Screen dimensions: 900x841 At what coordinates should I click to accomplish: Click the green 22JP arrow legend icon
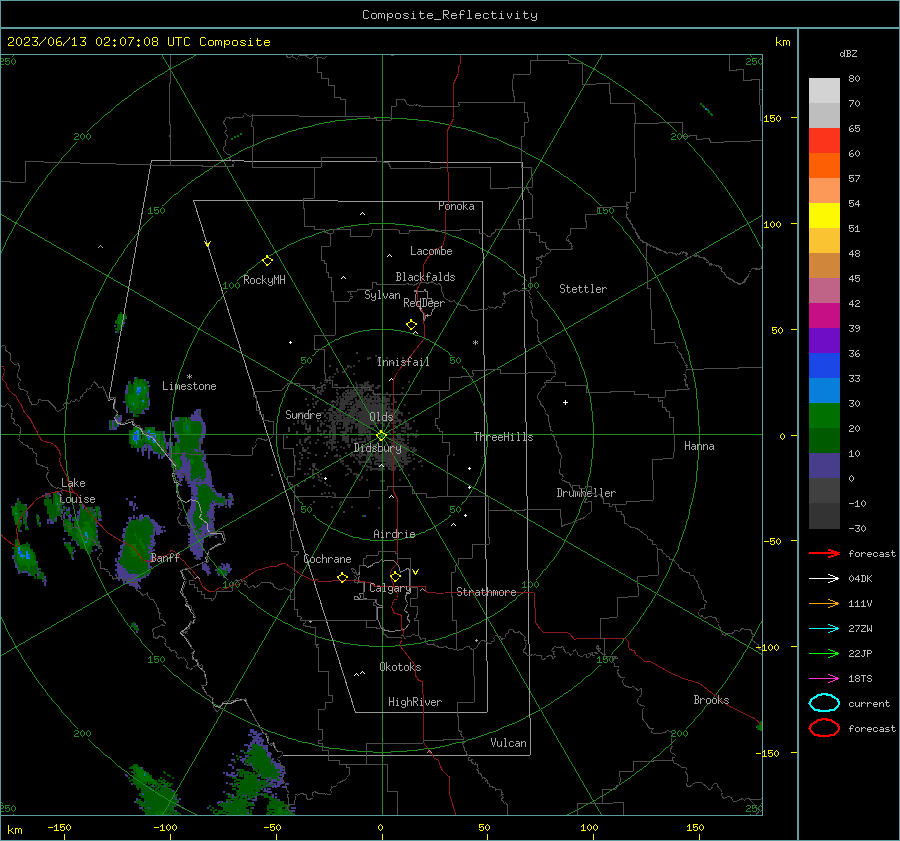(x=824, y=653)
